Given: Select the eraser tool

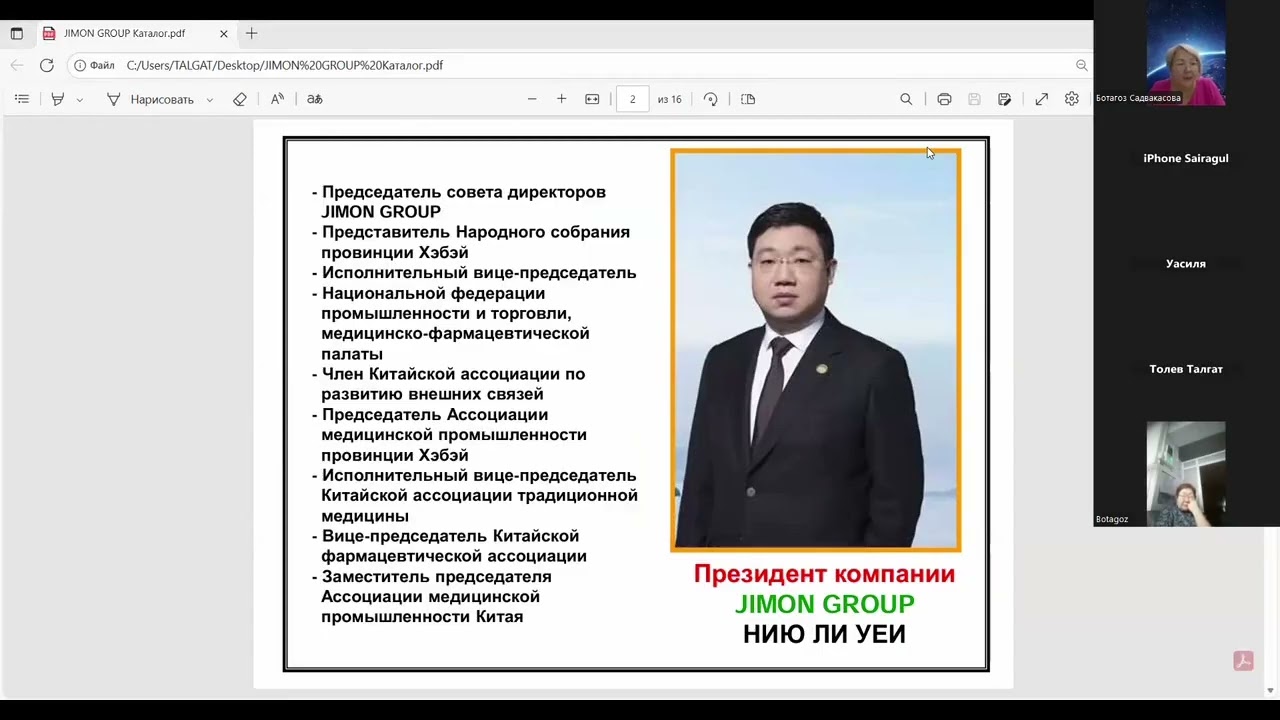Looking at the screenshot, I should point(240,99).
